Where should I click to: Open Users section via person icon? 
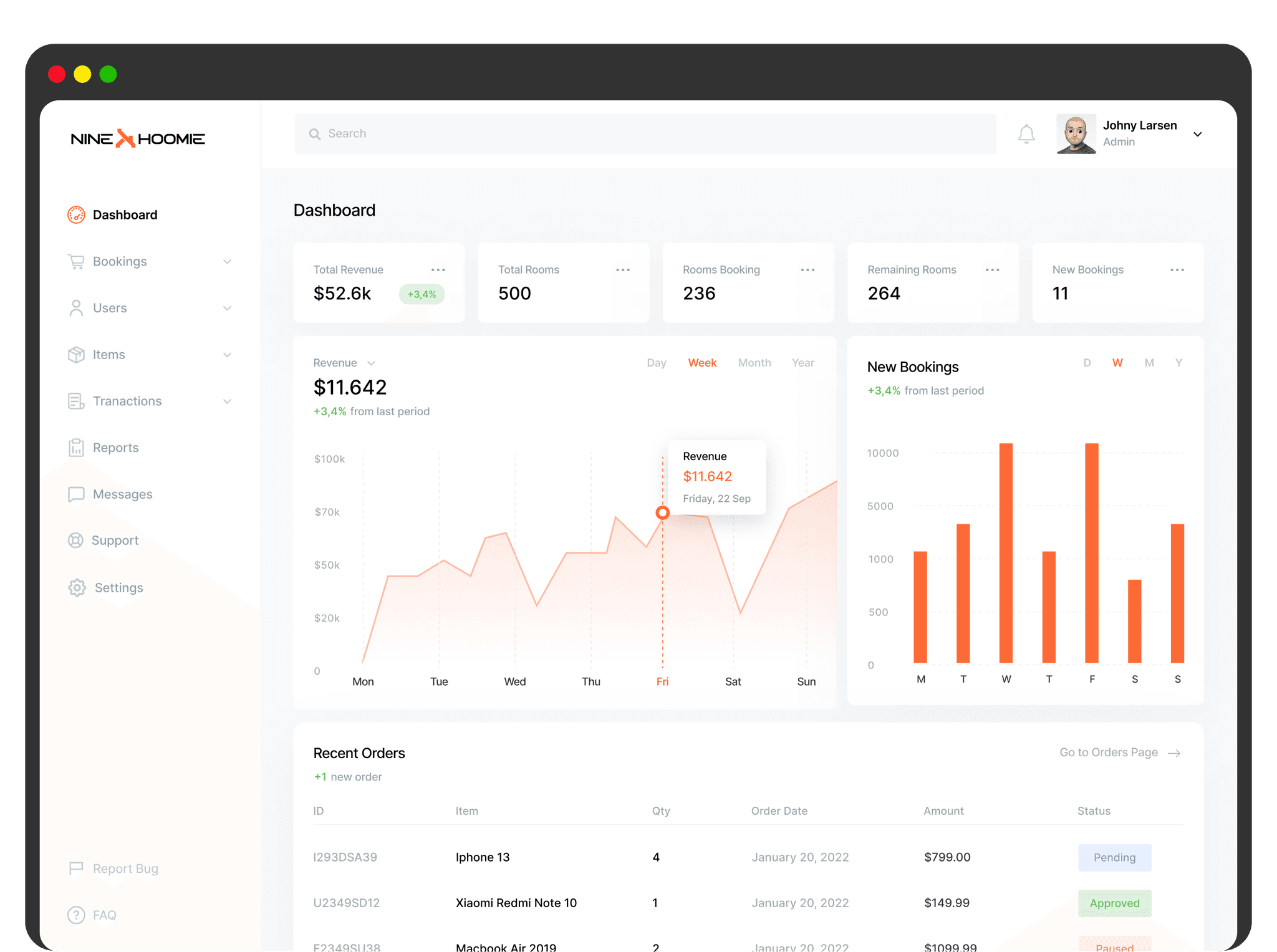coord(76,308)
